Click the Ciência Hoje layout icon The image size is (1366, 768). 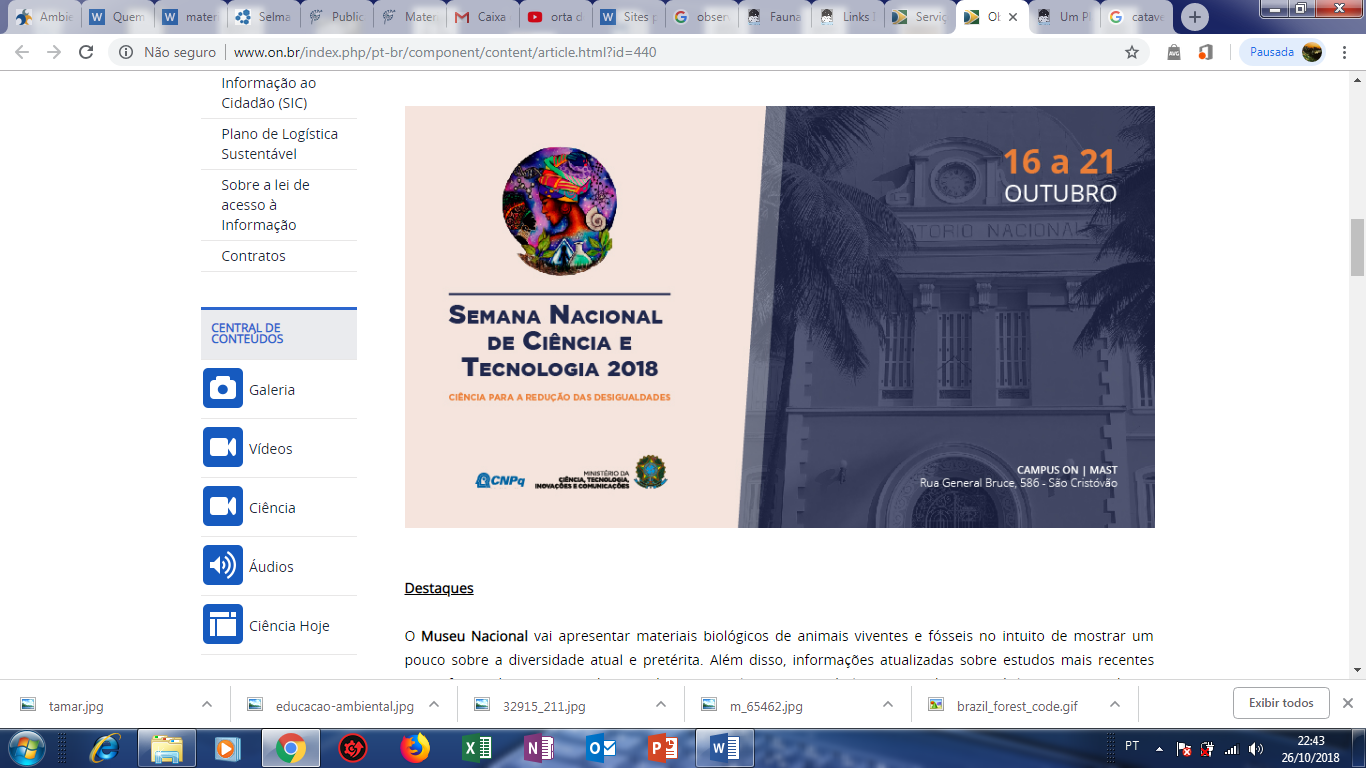click(x=223, y=625)
